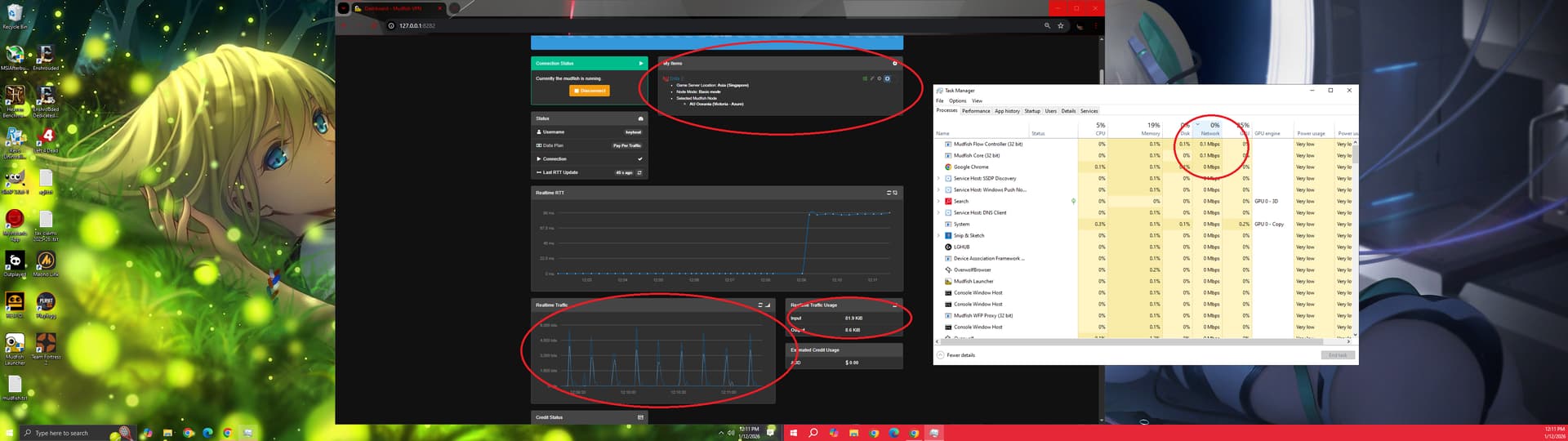1568x441 pixels.
Task: Click the orange Disconnect button
Action: coord(590,91)
